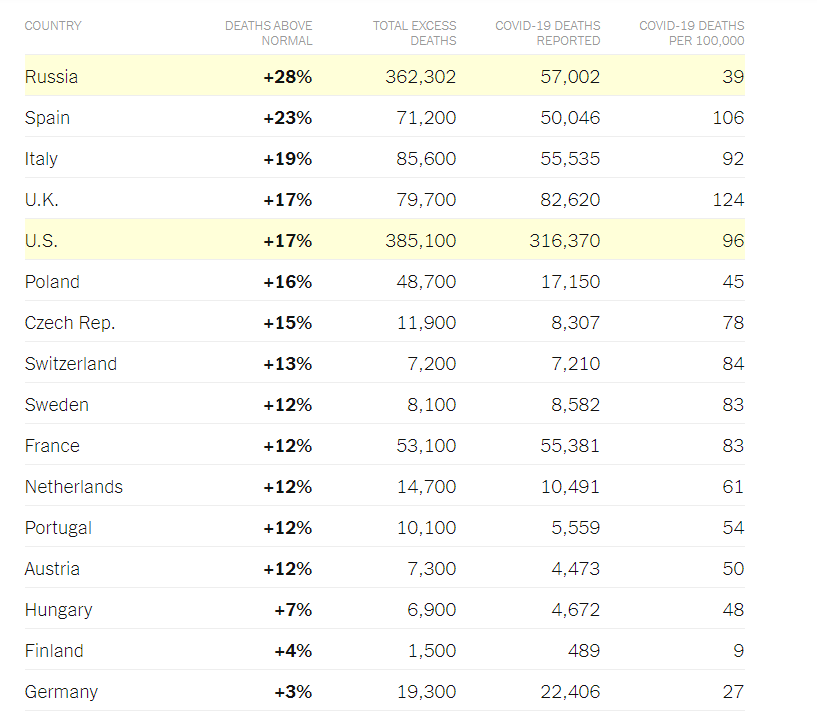817x717 pixels.
Task: Select the Czech Rep. row name
Action: coord(70,323)
